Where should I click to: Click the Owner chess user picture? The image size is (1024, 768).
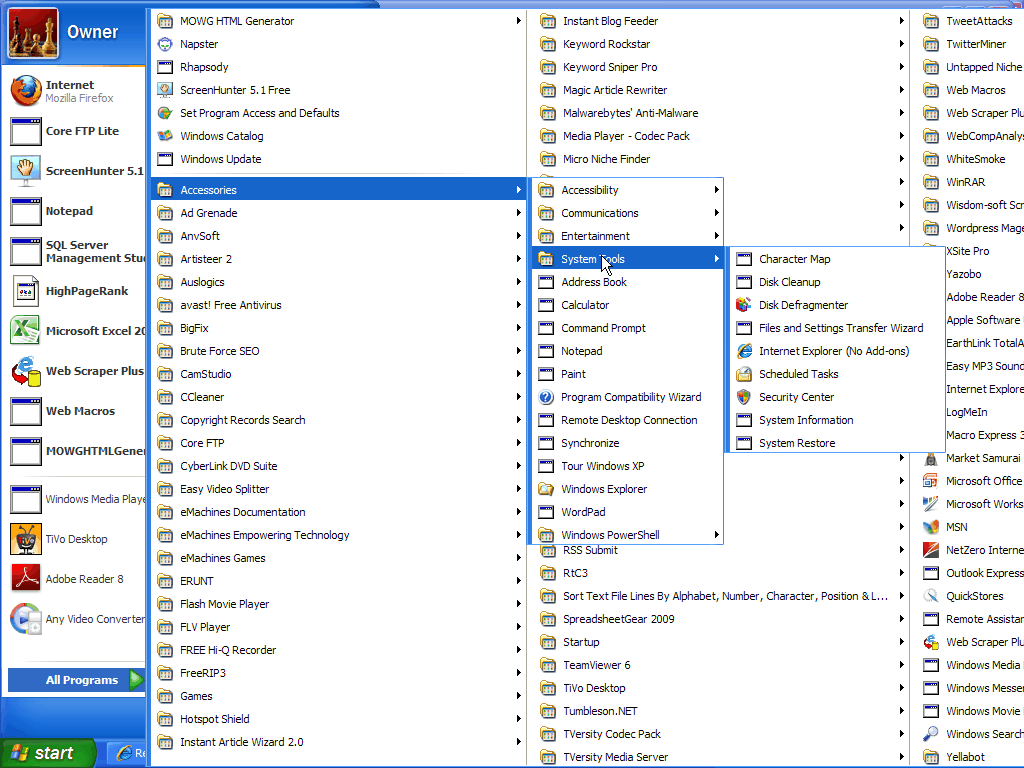tap(33, 32)
